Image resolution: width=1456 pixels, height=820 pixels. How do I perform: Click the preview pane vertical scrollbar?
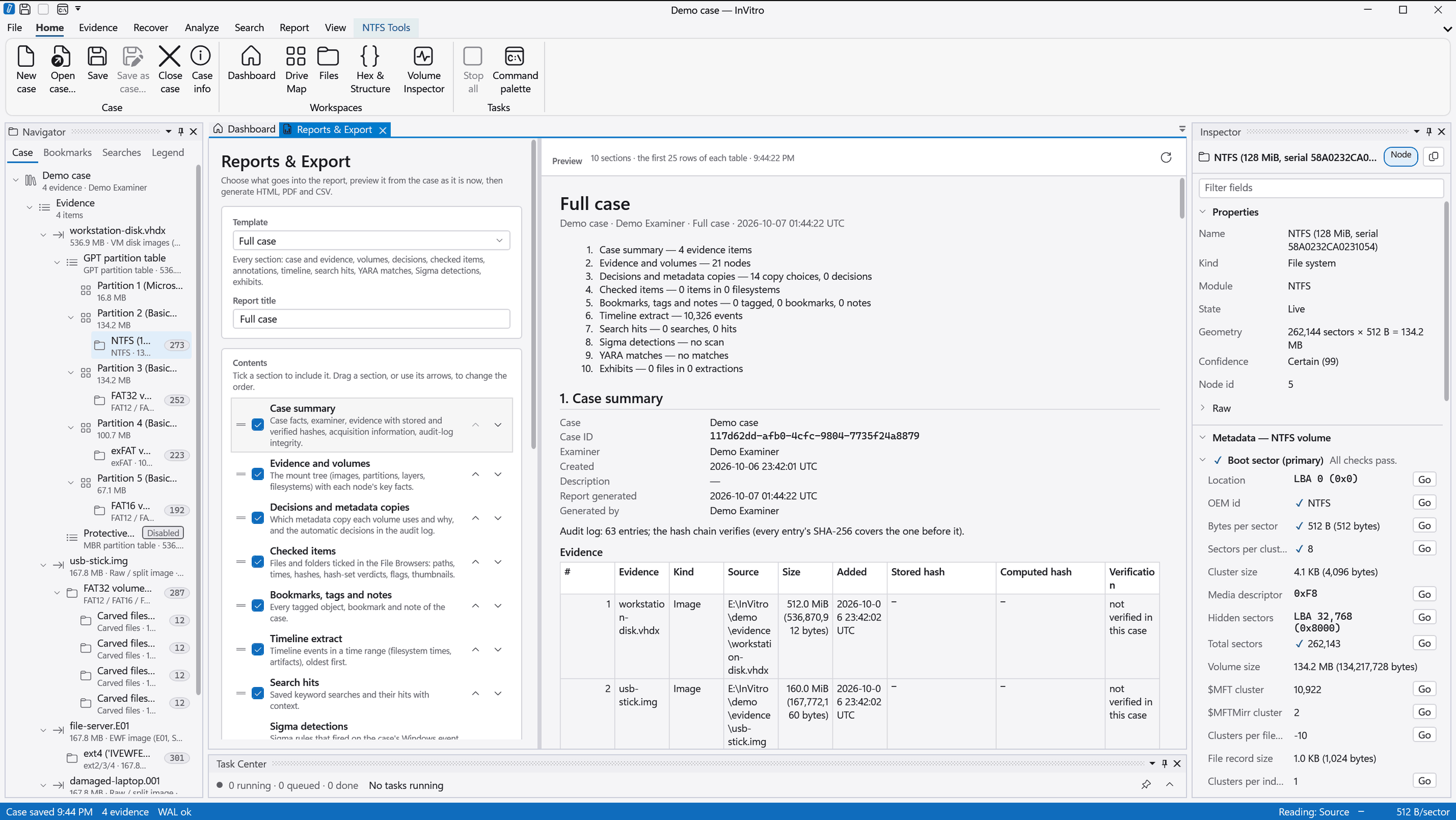pos(1182,198)
